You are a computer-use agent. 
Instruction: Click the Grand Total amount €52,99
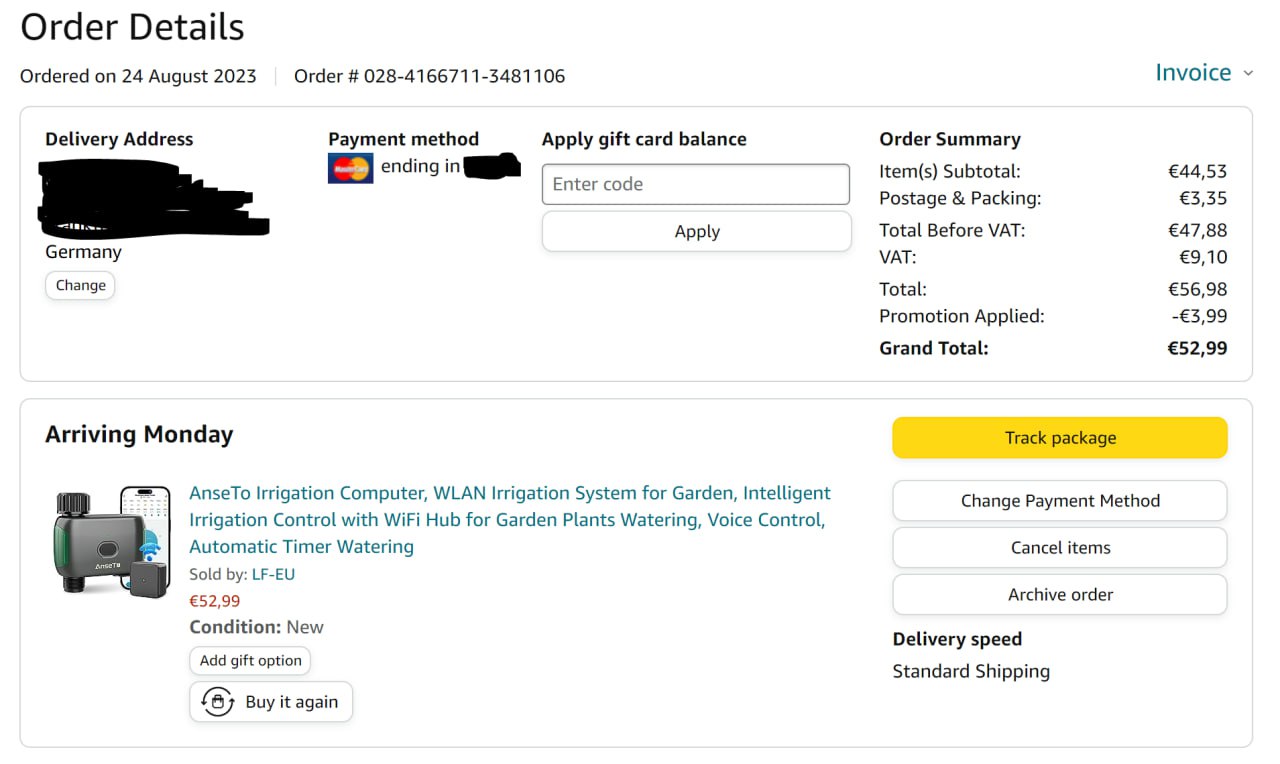(x=1197, y=349)
